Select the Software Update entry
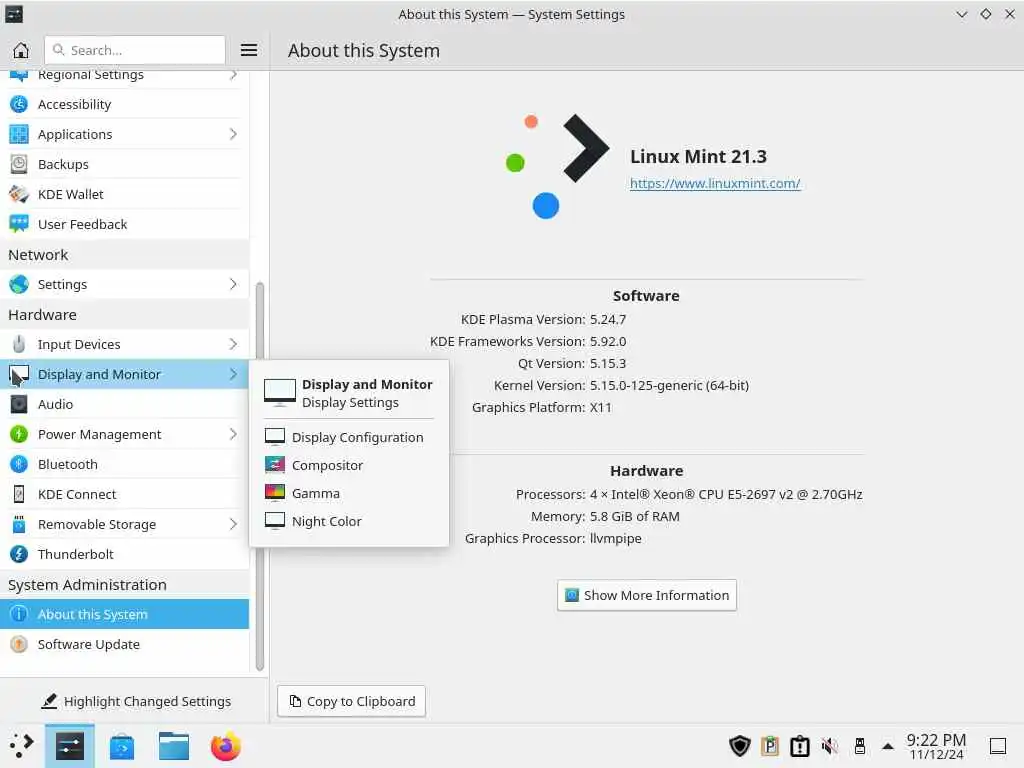Viewport: 1024px width, 768px height. tap(124, 645)
